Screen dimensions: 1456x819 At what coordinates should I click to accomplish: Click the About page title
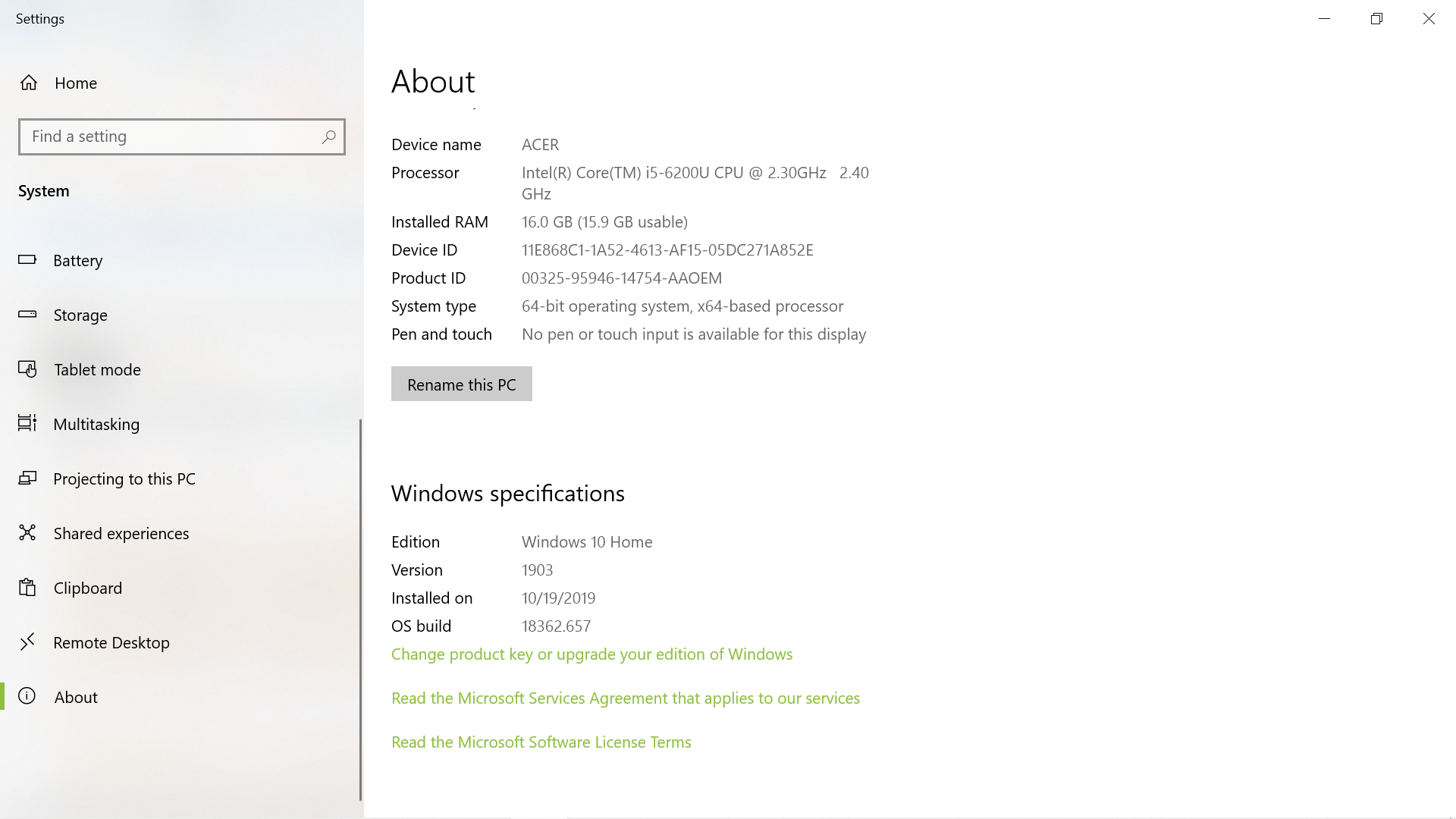coord(433,82)
